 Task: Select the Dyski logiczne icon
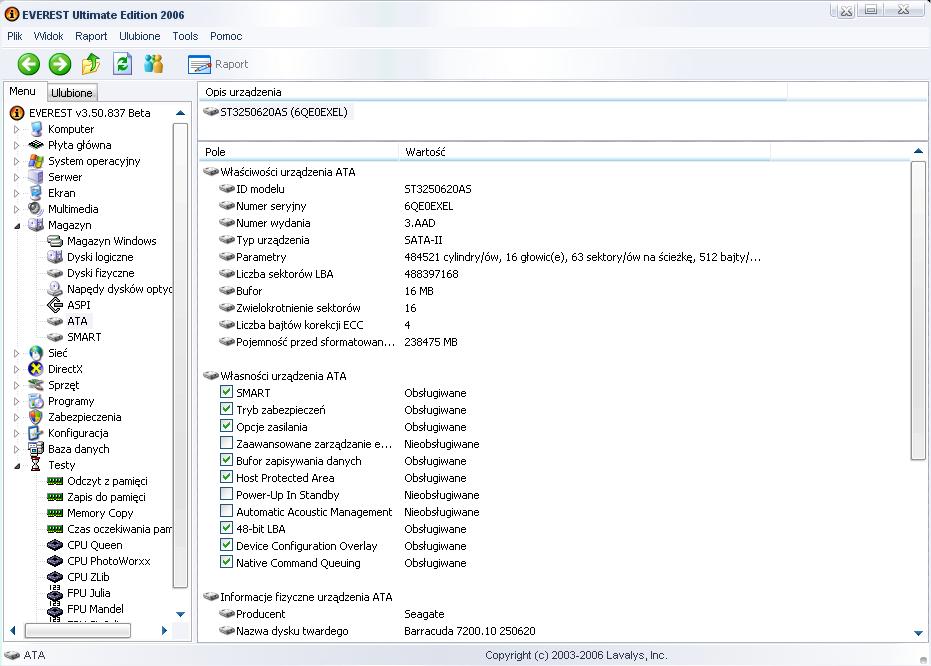(x=55, y=256)
